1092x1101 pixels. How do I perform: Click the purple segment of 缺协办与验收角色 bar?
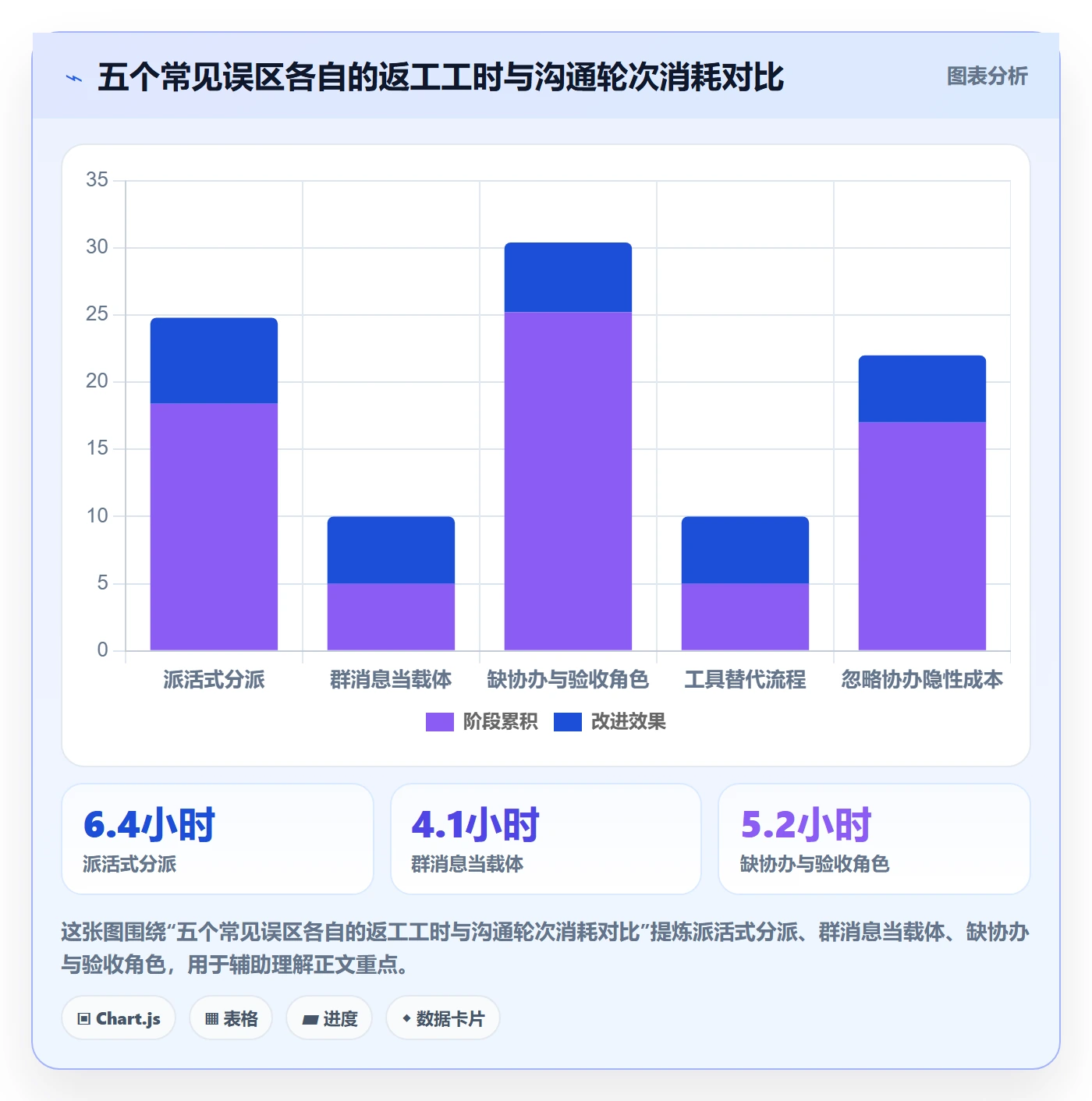tap(568, 481)
